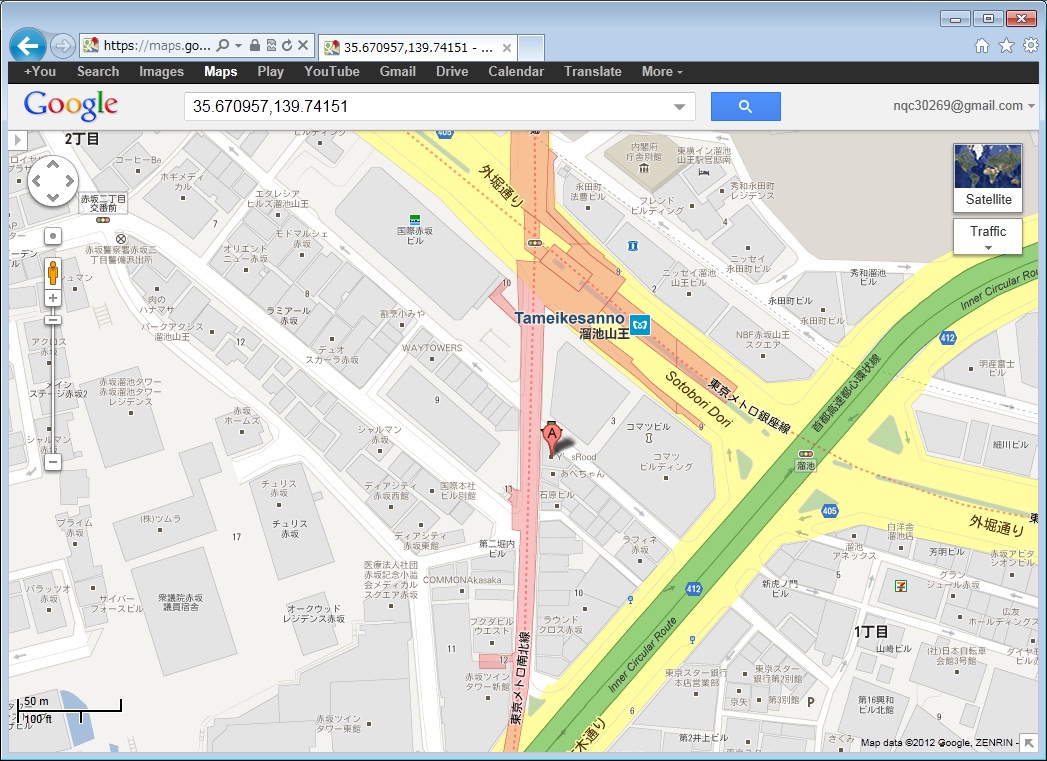This screenshot has height=761, width=1047.
Task: Click the overview map expand arrow
Action: click(1029, 742)
